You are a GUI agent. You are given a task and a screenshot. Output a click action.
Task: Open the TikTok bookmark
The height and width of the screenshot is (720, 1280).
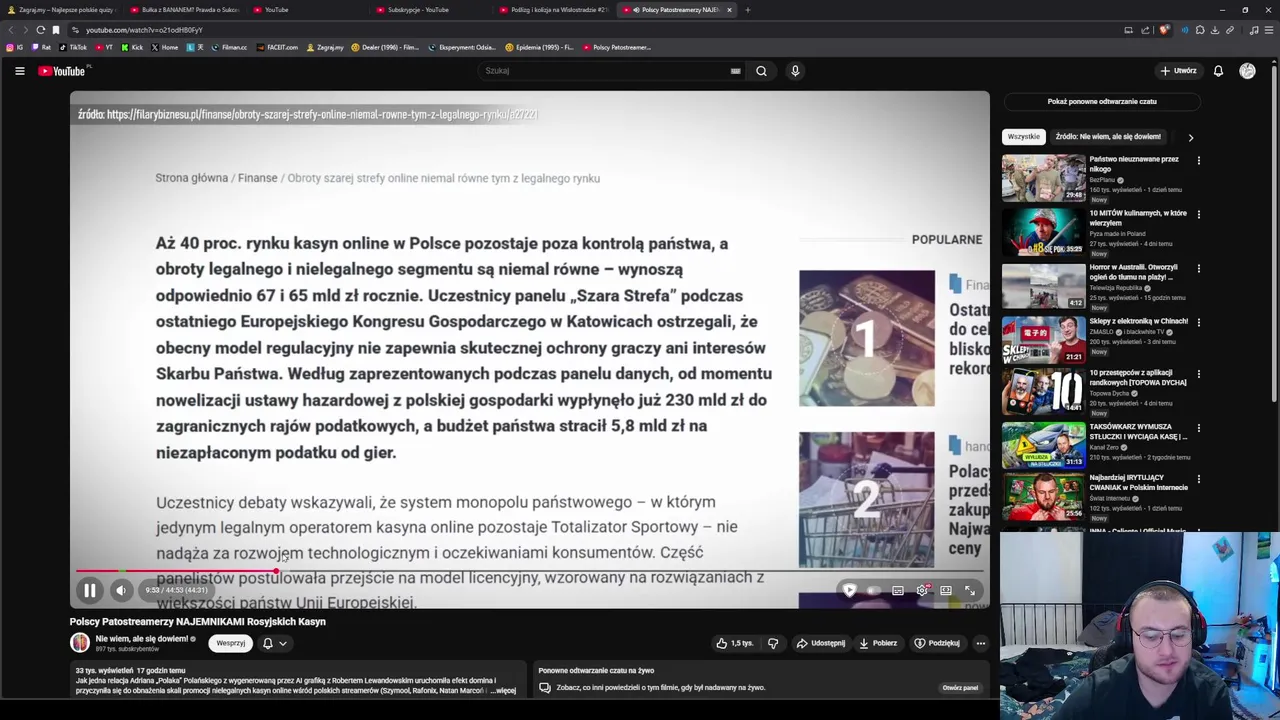tap(73, 47)
